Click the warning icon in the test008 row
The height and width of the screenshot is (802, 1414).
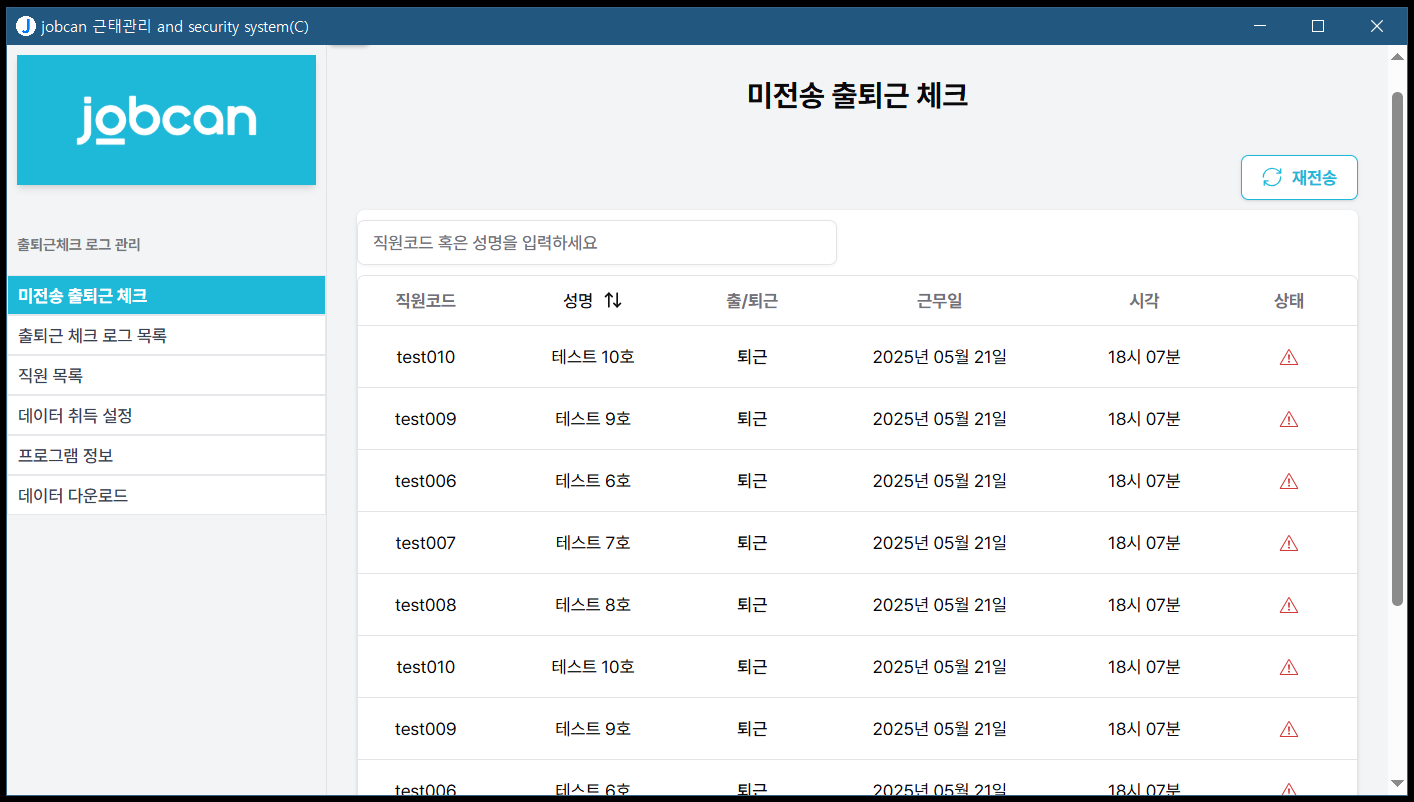click(x=1288, y=606)
